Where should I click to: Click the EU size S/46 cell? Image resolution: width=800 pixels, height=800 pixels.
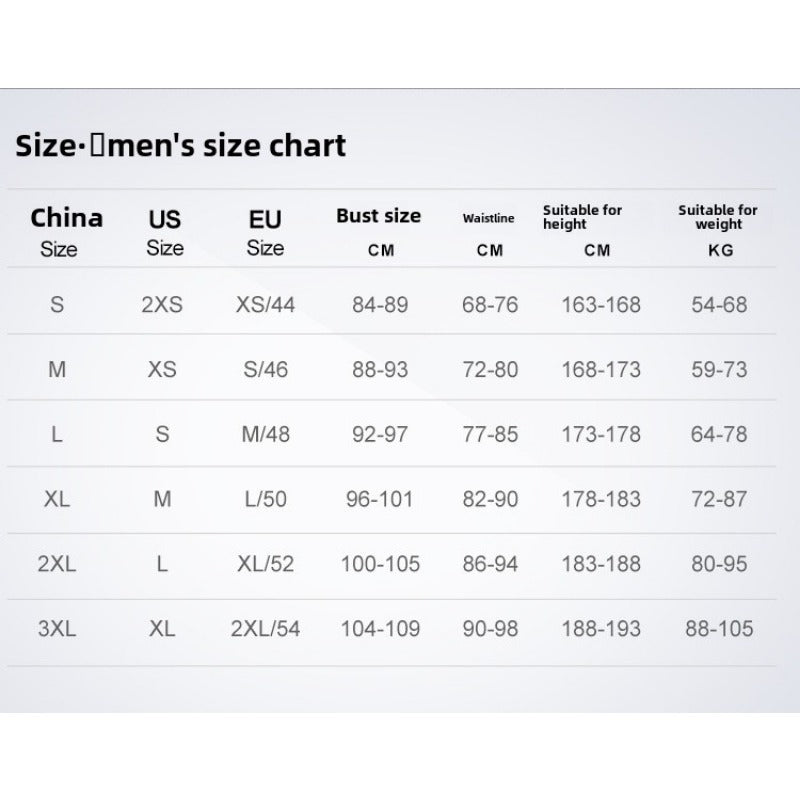pos(265,370)
